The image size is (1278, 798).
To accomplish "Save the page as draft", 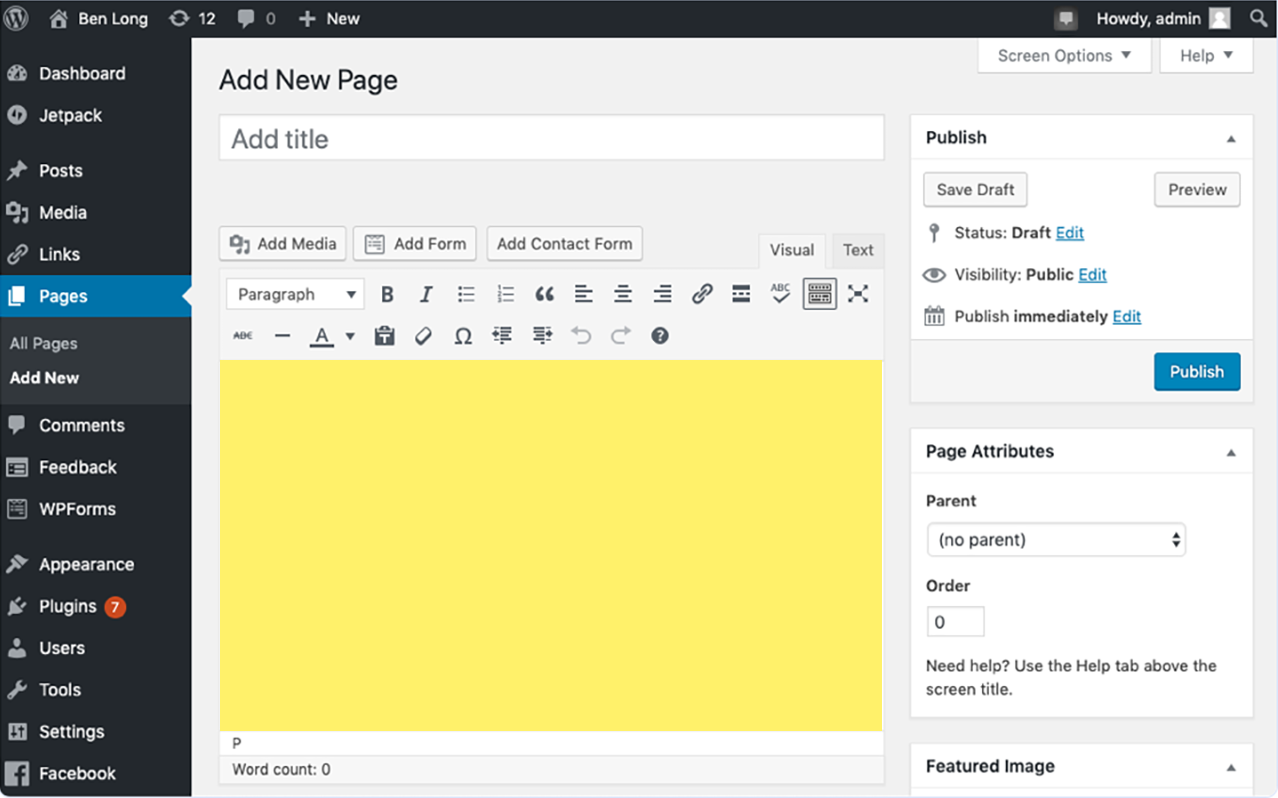I will 976,190.
